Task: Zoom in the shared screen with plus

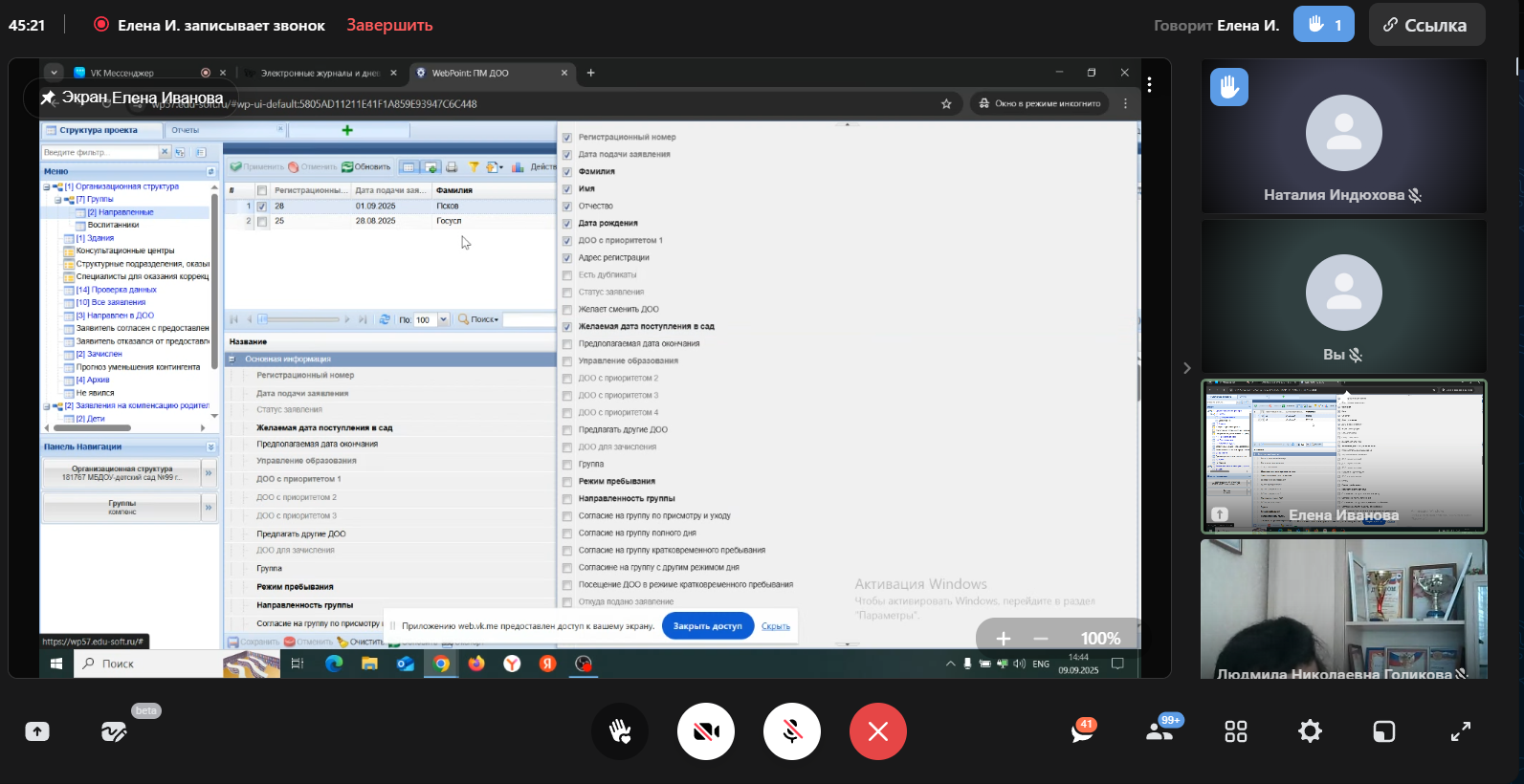Action: tap(1003, 639)
